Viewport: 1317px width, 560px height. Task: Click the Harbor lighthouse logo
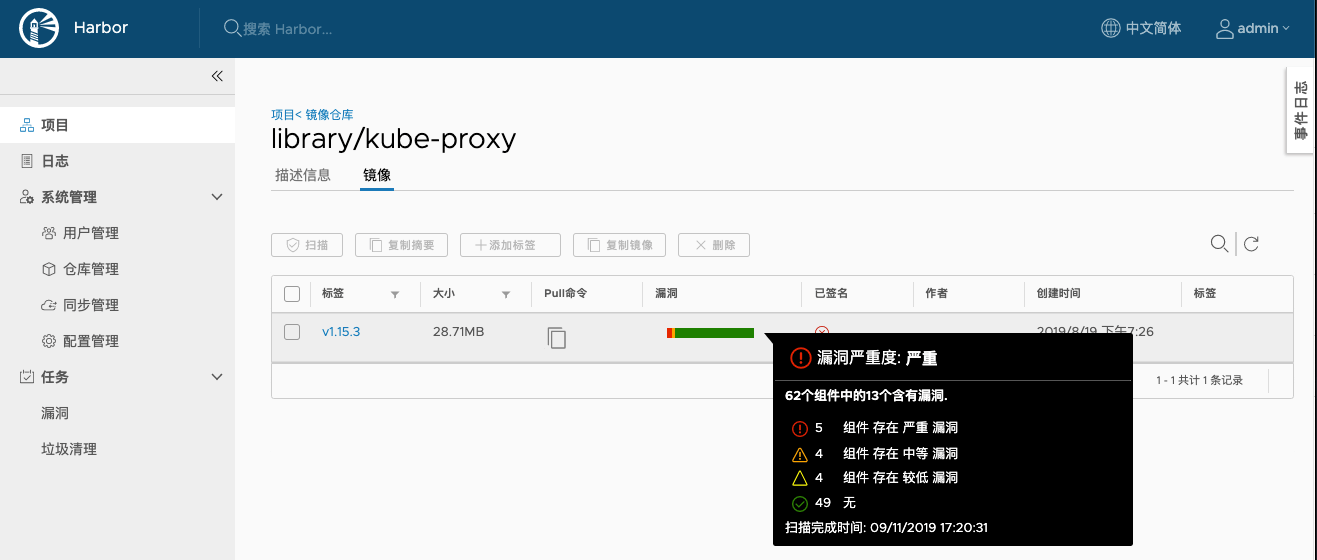click(x=39, y=28)
